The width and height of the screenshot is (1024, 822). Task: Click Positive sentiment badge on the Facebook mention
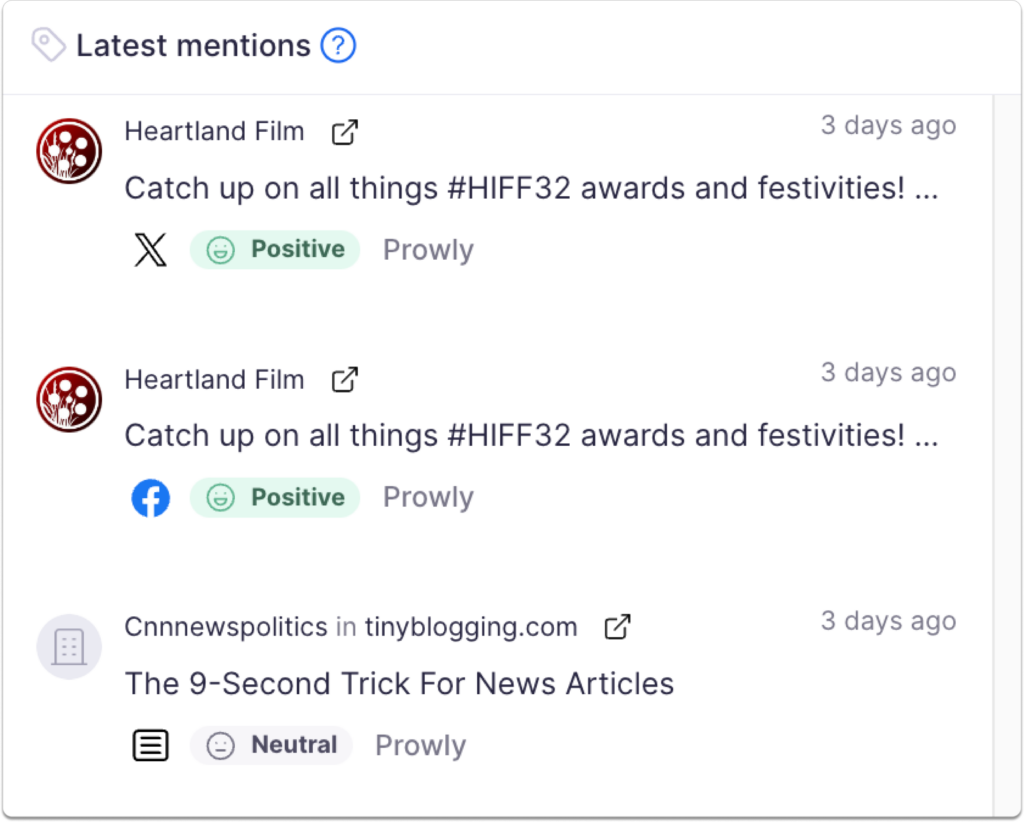tap(275, 498)
